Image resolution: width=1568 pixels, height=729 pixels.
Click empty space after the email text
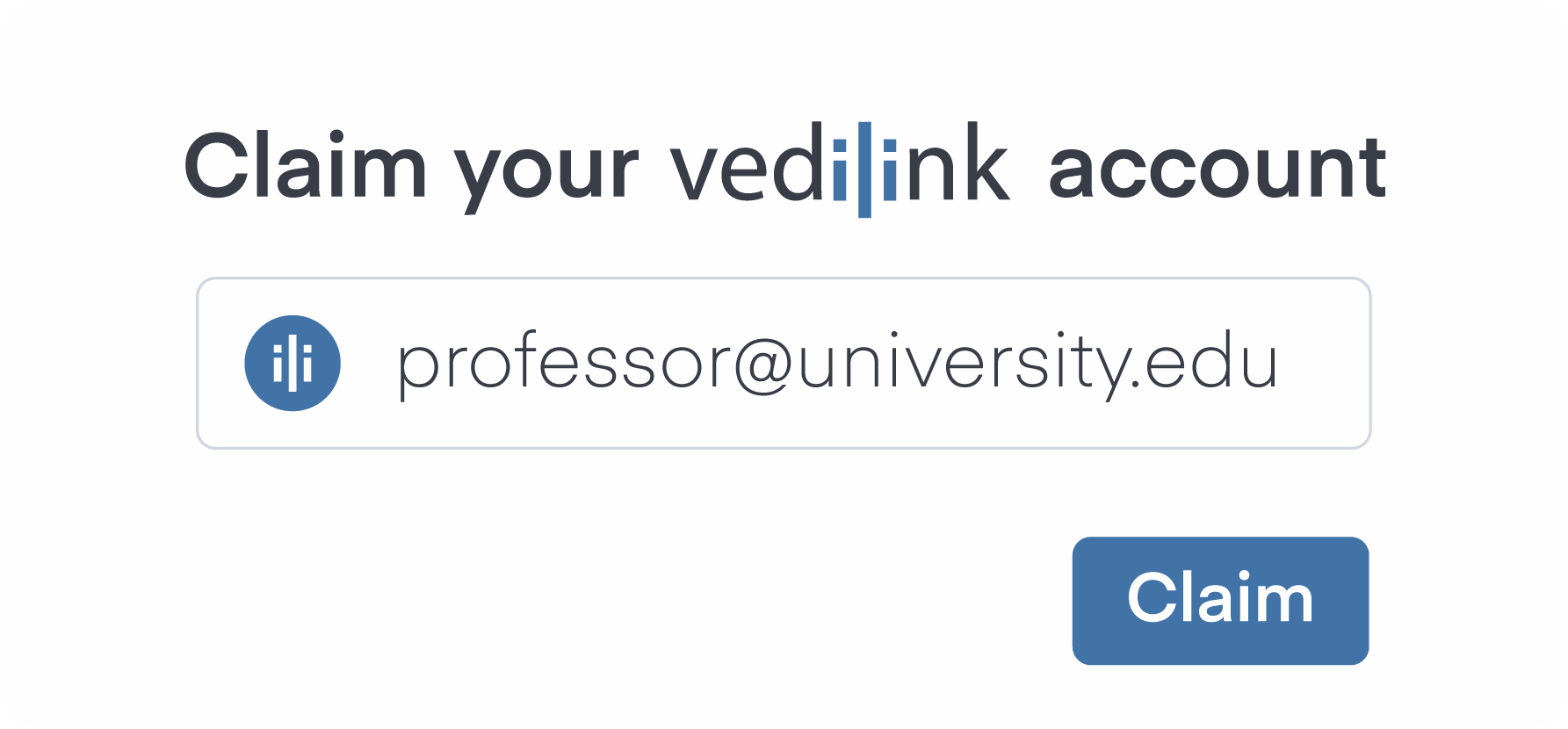(x=1324, y=363)
